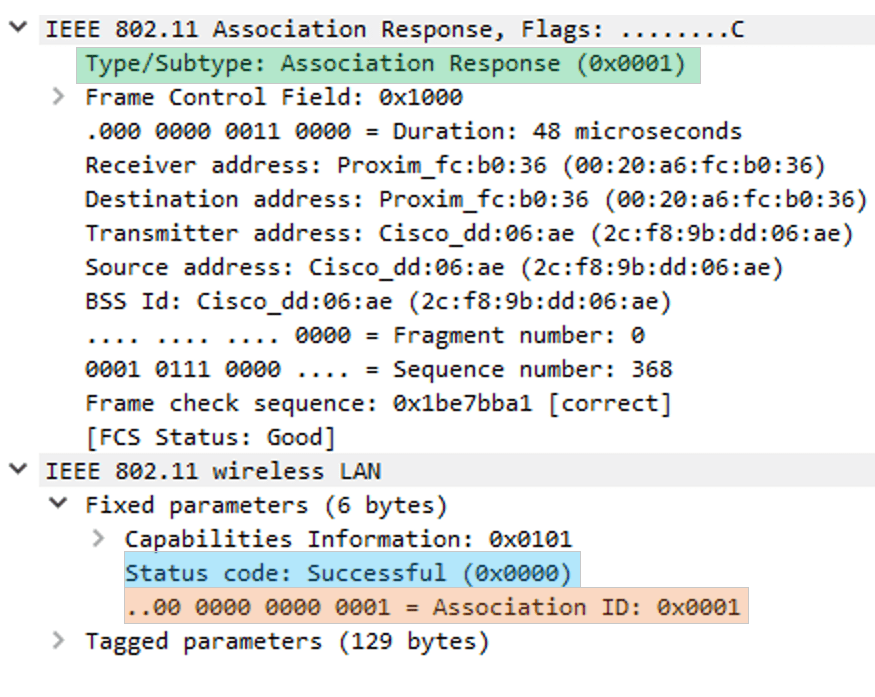Select the Type/Subtype Association Response row
Screen dimensions: 875x697
[x=387, y=64]
